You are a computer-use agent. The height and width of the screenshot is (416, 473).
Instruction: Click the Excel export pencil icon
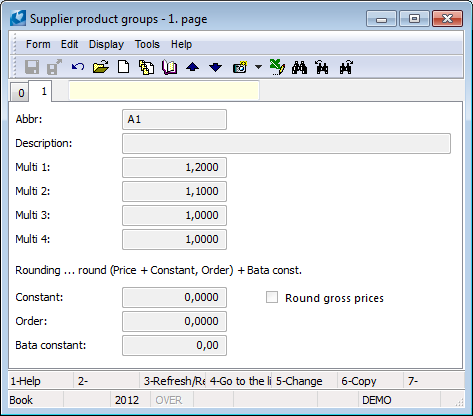(277, 67)
